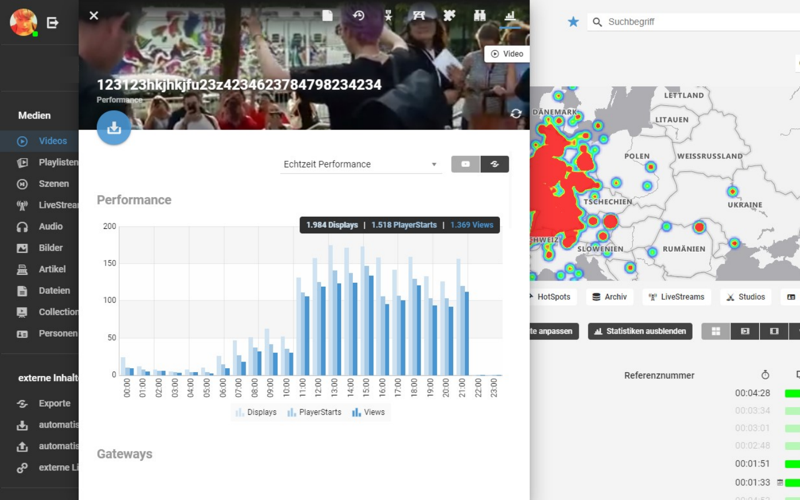This screenshot has width=800, height=500.
Task: Click the round blue download button
Action: click(x=114, y=128)
